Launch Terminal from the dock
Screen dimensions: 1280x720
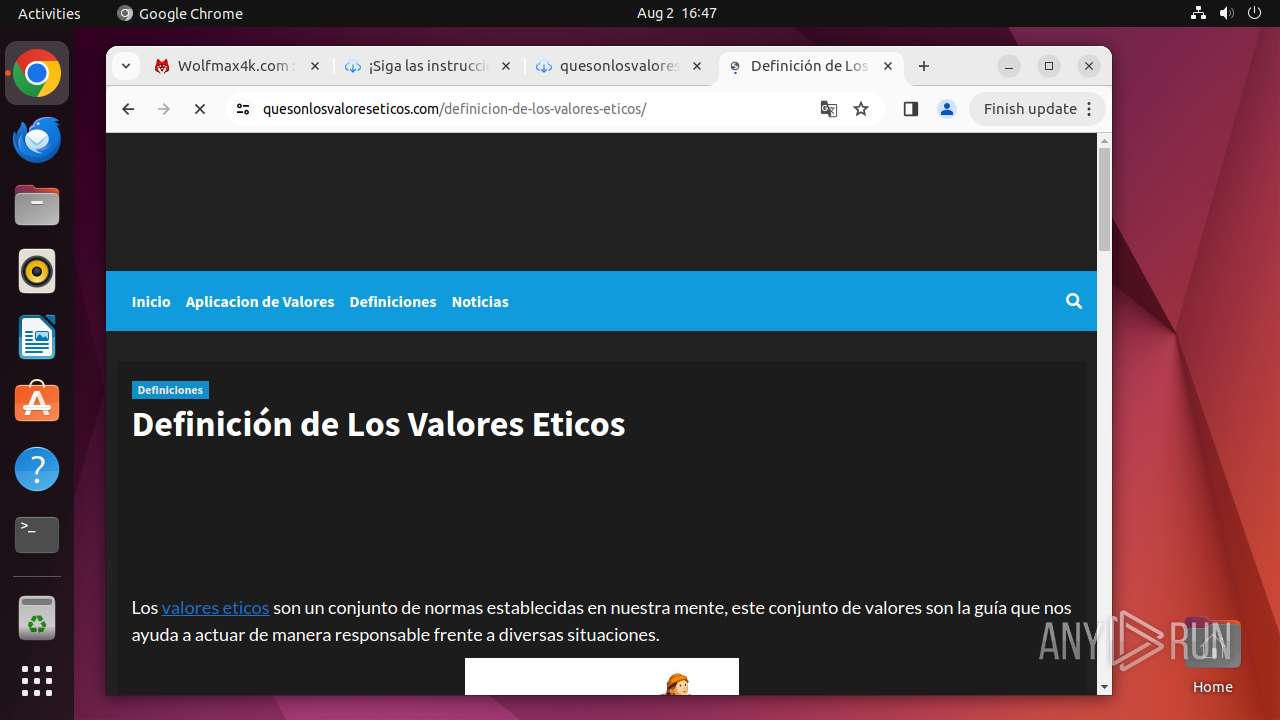click(37, 535)
